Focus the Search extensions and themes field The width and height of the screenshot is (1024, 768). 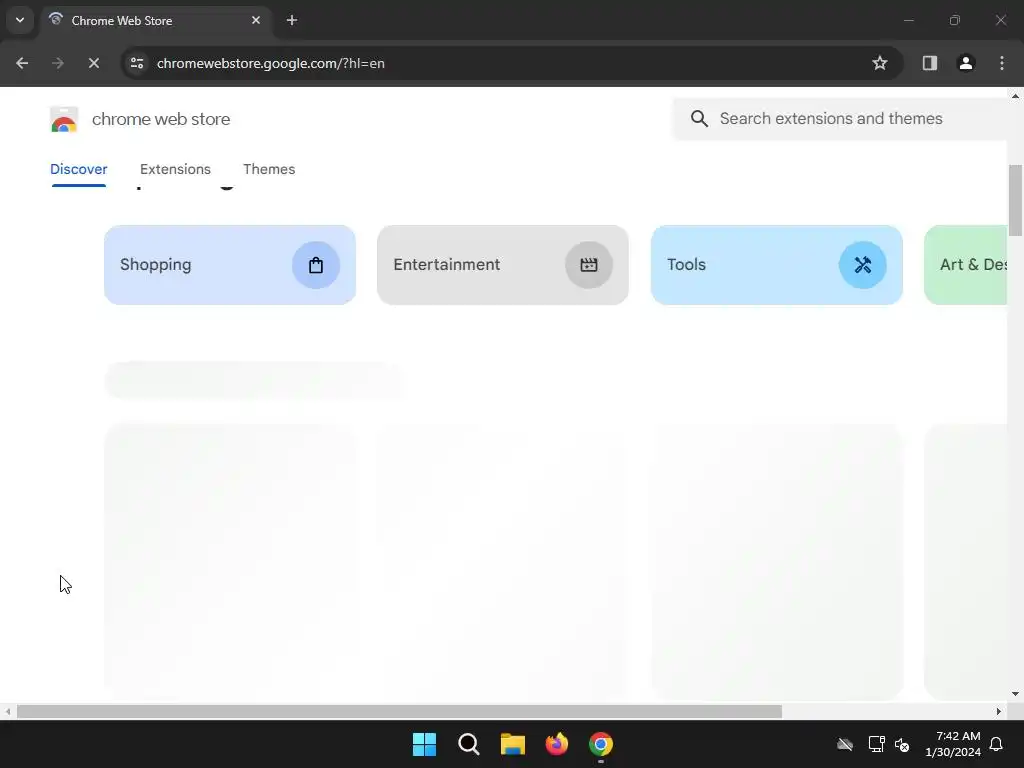pyautogui.click(x=842, y=118)
